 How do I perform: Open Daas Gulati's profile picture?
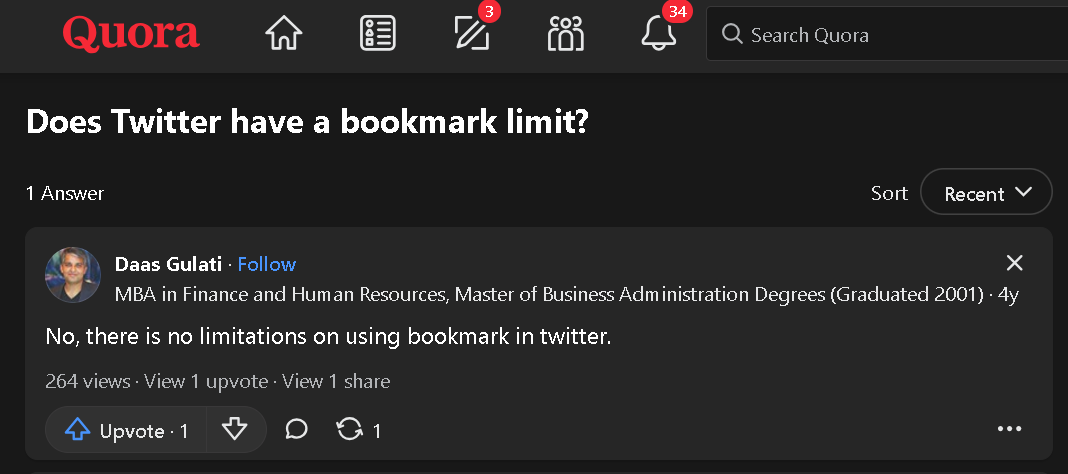(x=73, y=274)
